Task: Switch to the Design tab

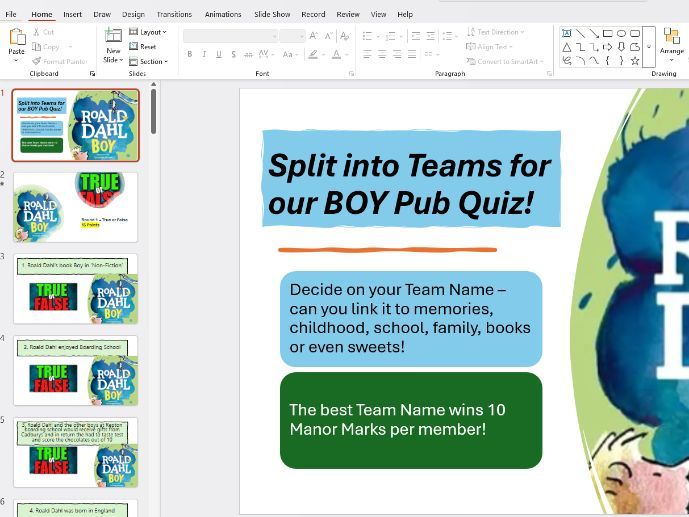Action: (x=133, y=14)
